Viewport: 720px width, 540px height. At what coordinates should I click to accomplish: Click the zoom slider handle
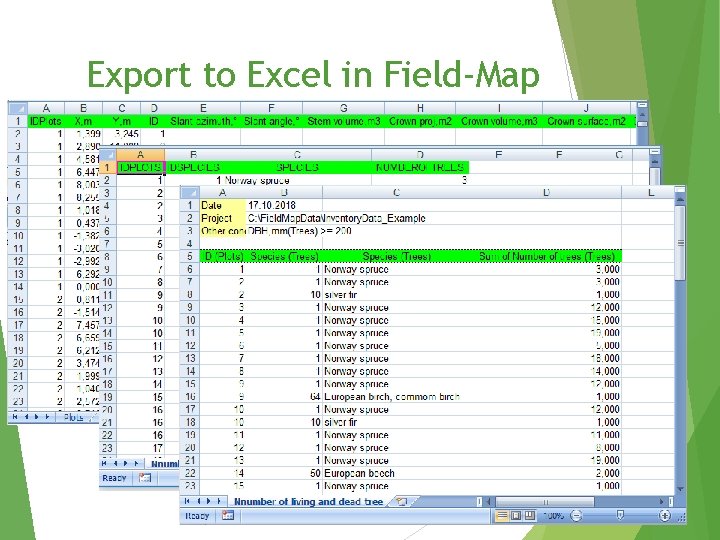point(620,516)
